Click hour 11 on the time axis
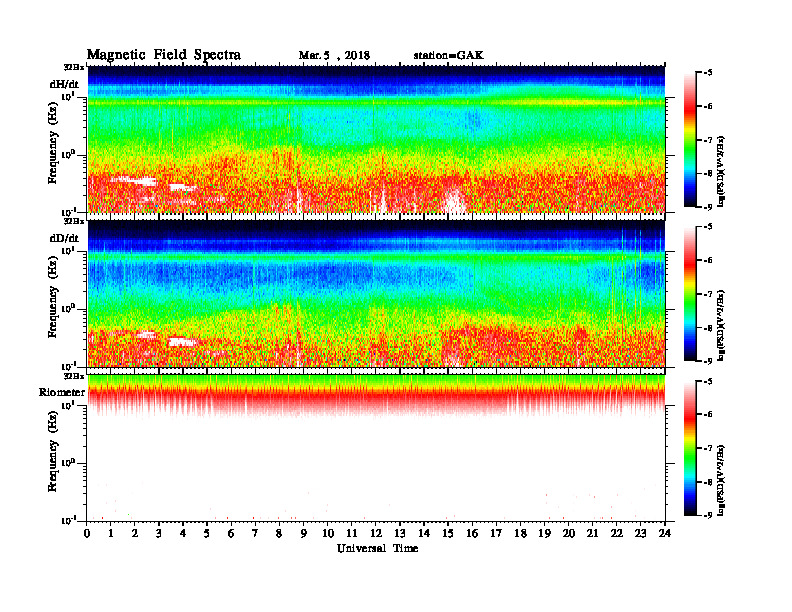792x612 pixels. (352, 534)
